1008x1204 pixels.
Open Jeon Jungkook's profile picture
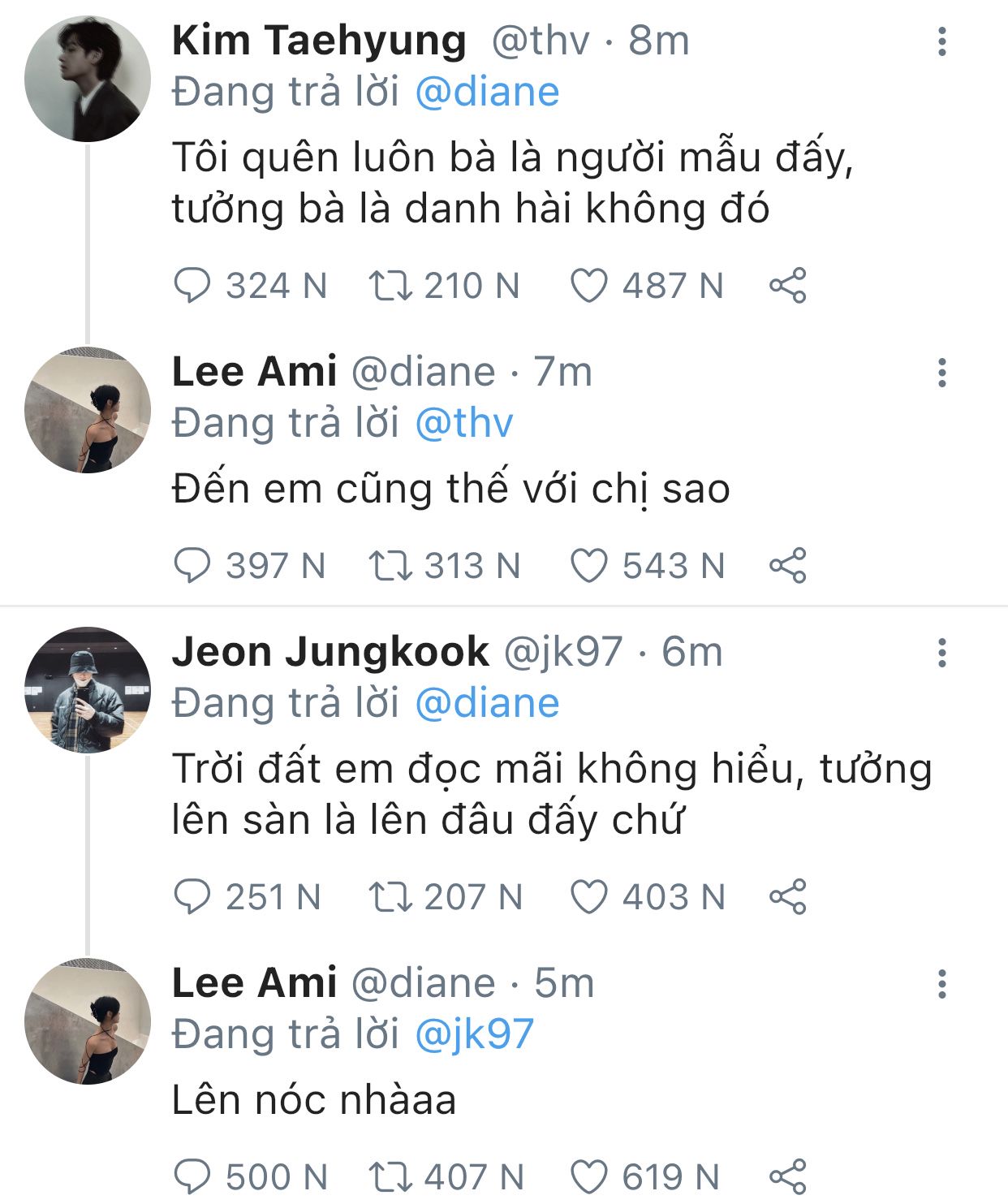point(88,690)
